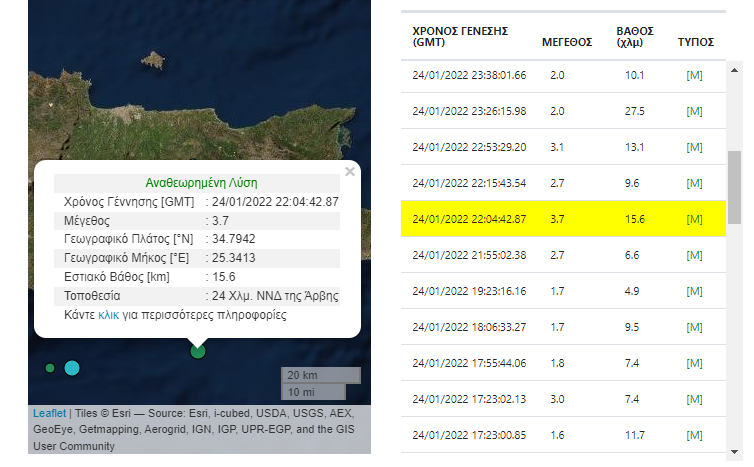Open the [M] type link for 23:38:01.66 event
This screenshot has height=467, width=754.
694,75
